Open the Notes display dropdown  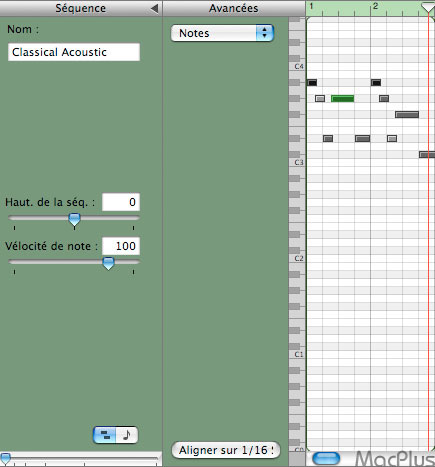222,33
